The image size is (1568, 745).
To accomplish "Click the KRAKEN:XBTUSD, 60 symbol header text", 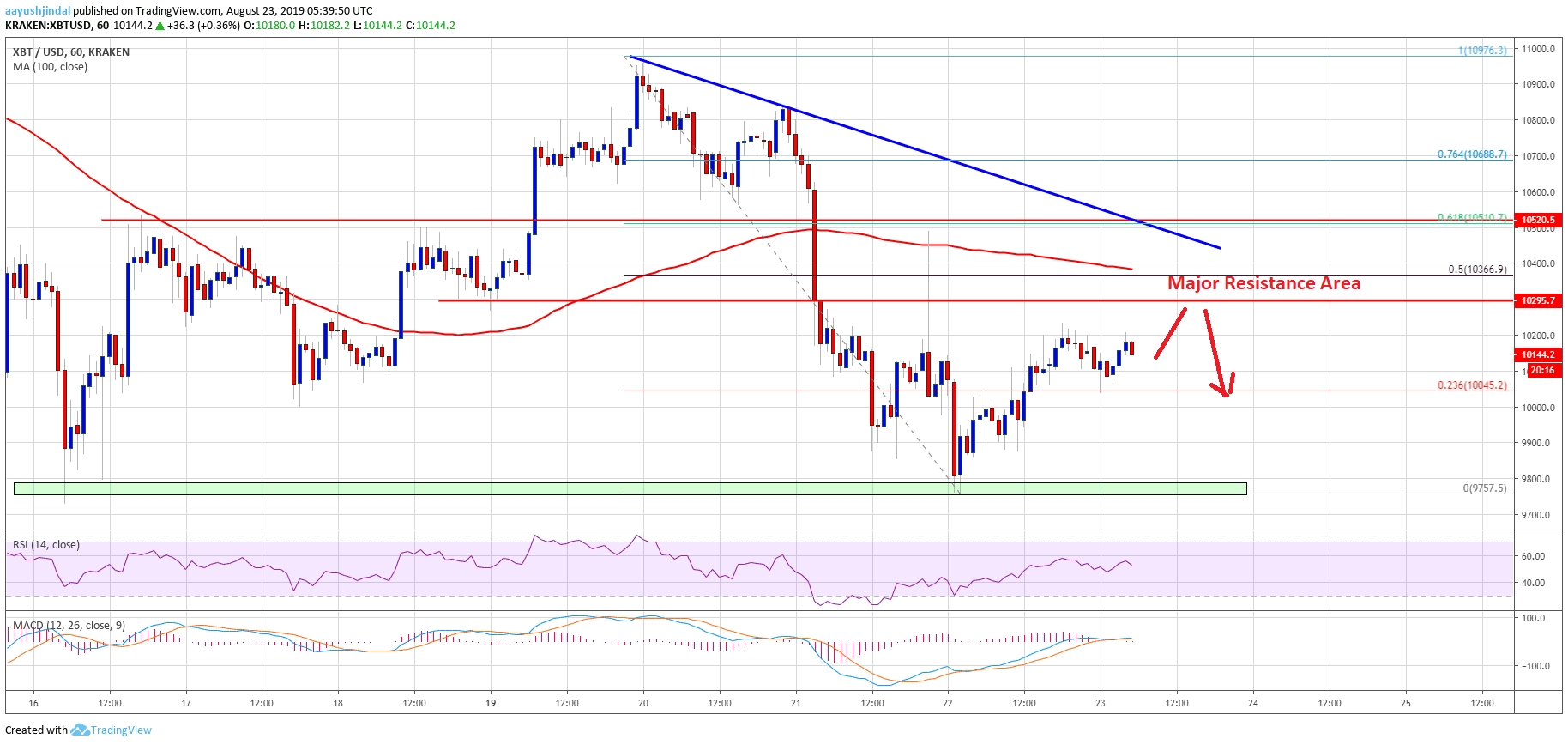I will tap(57, 26).
